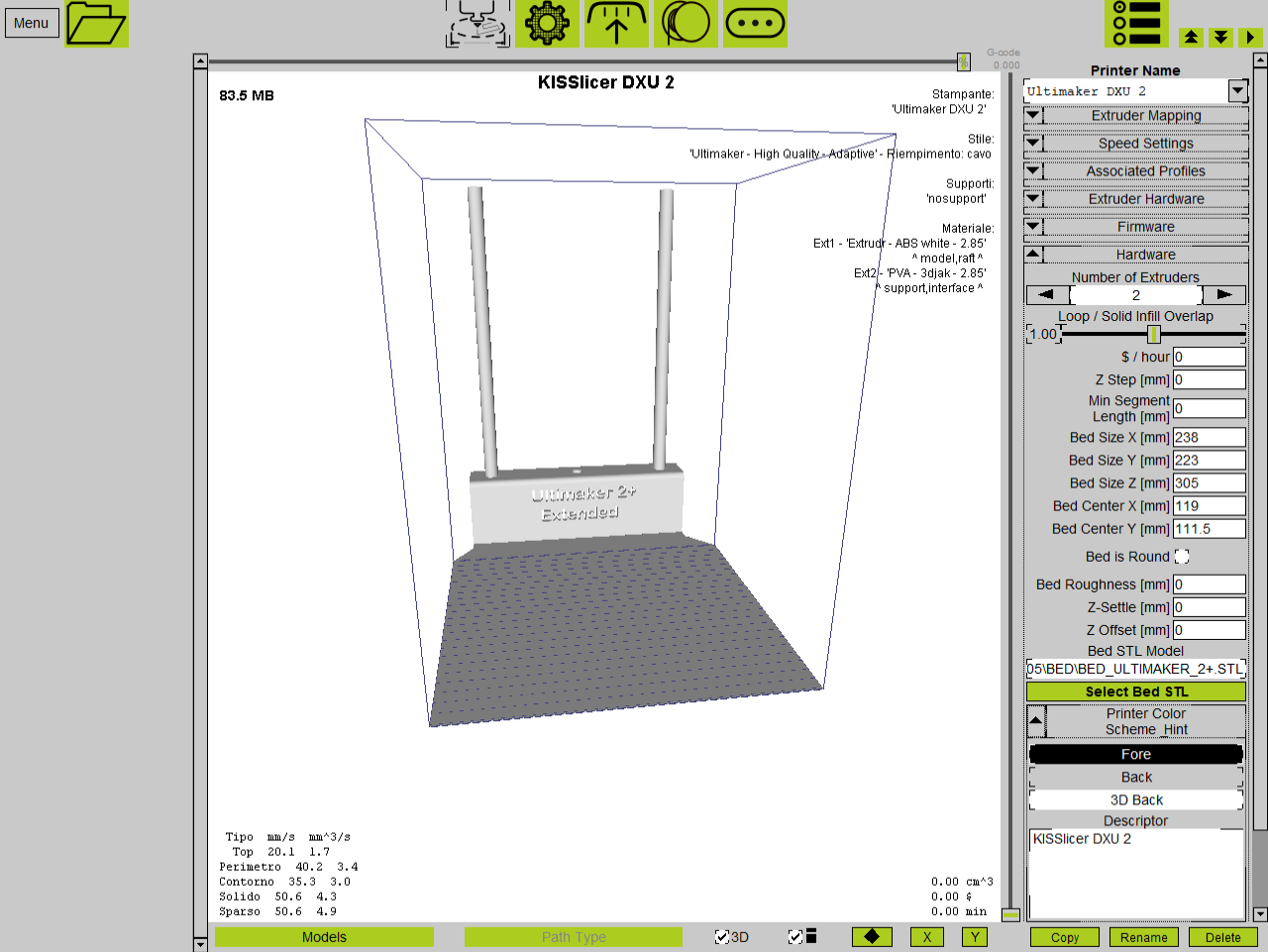Switch to the Path Type tab
1268x952 pixels.
click(574, 936)
